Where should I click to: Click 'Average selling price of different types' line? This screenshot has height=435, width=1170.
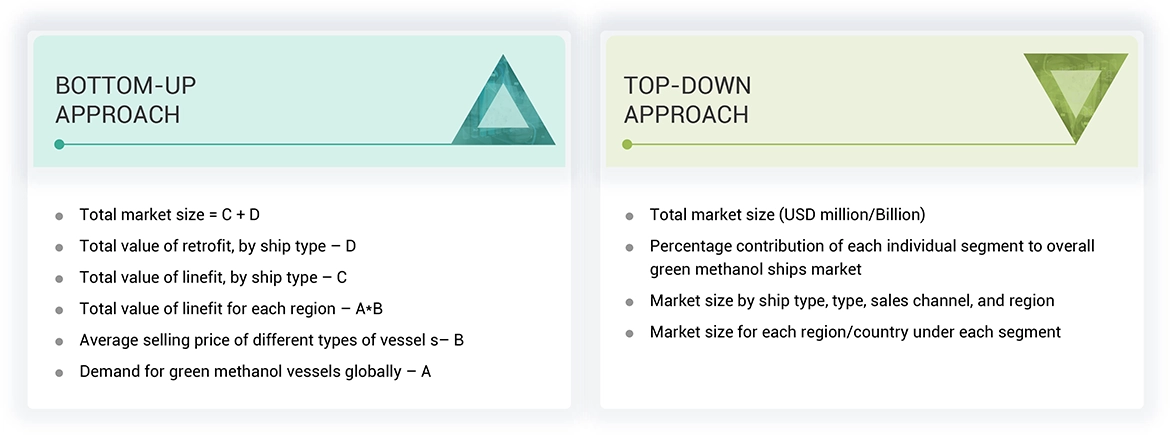click(x=271, y=340)
